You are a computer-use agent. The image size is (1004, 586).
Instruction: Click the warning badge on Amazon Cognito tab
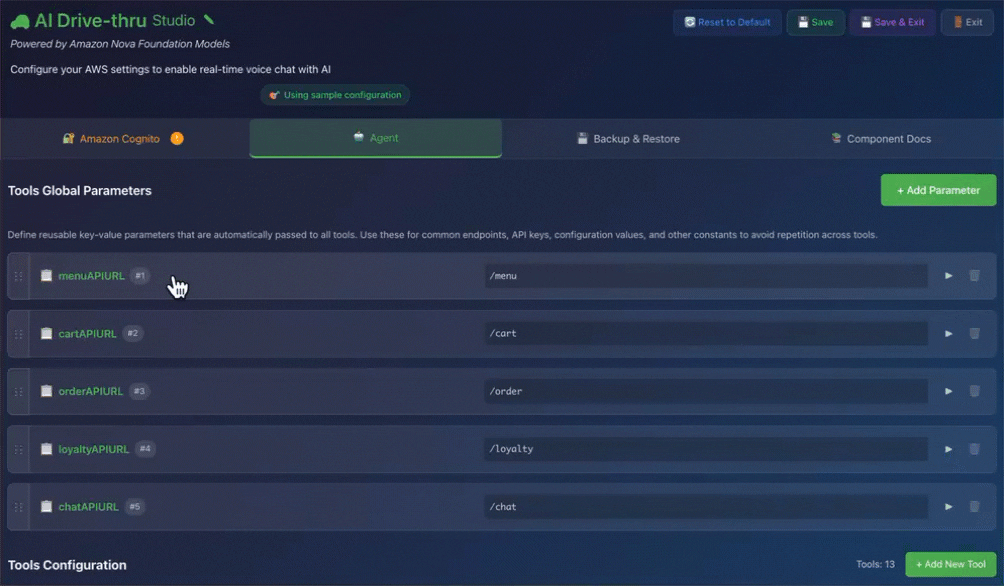pos(177,138)
